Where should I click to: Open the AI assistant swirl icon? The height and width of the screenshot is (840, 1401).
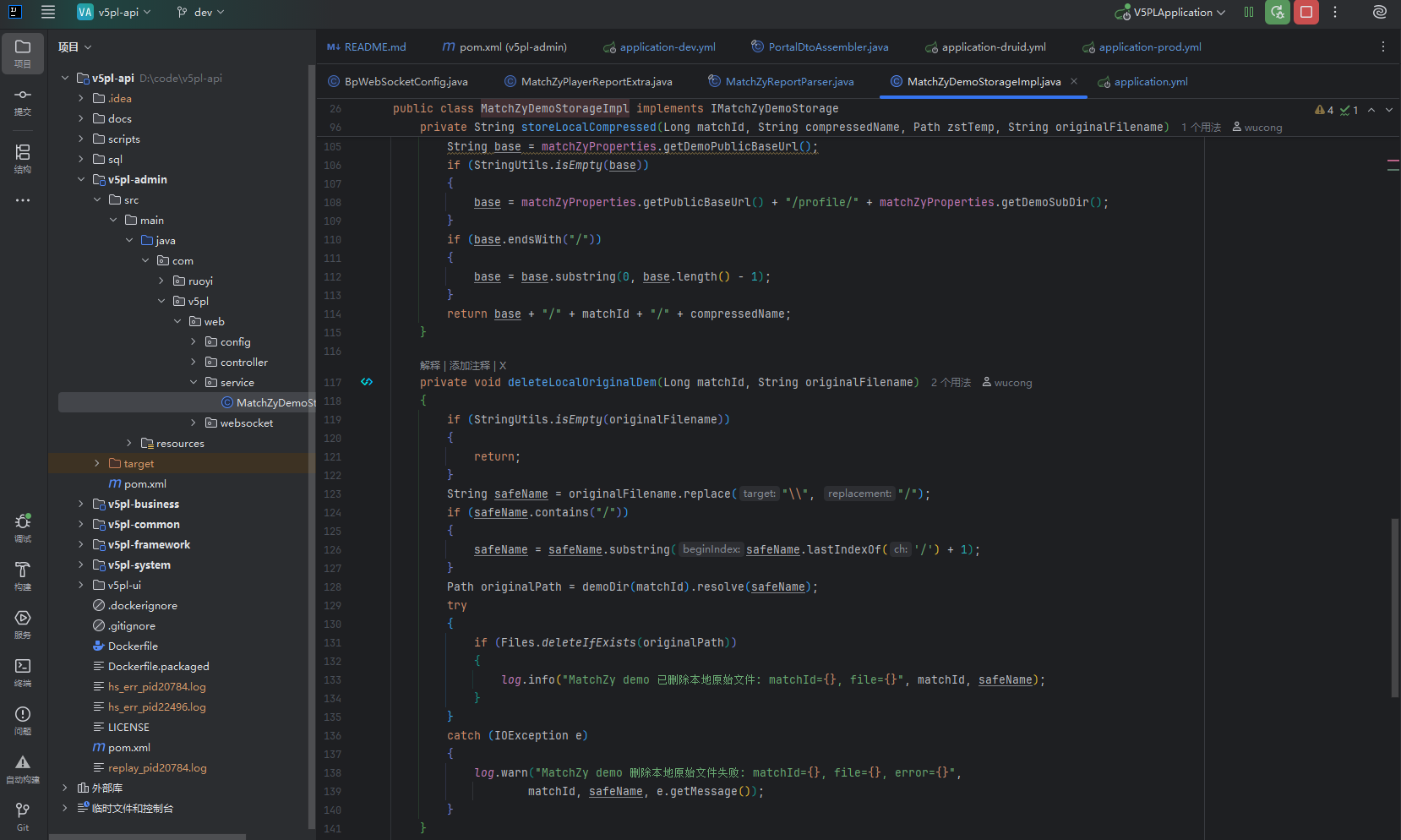pyautogui.click(x=1380, y=12)
